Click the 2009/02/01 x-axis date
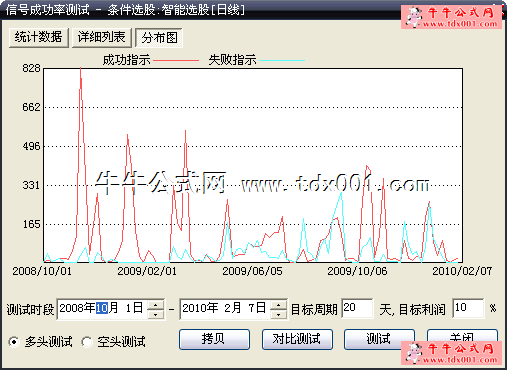Image resolution: width=507 pixels, height=370 pixels. tap(147, 271)
